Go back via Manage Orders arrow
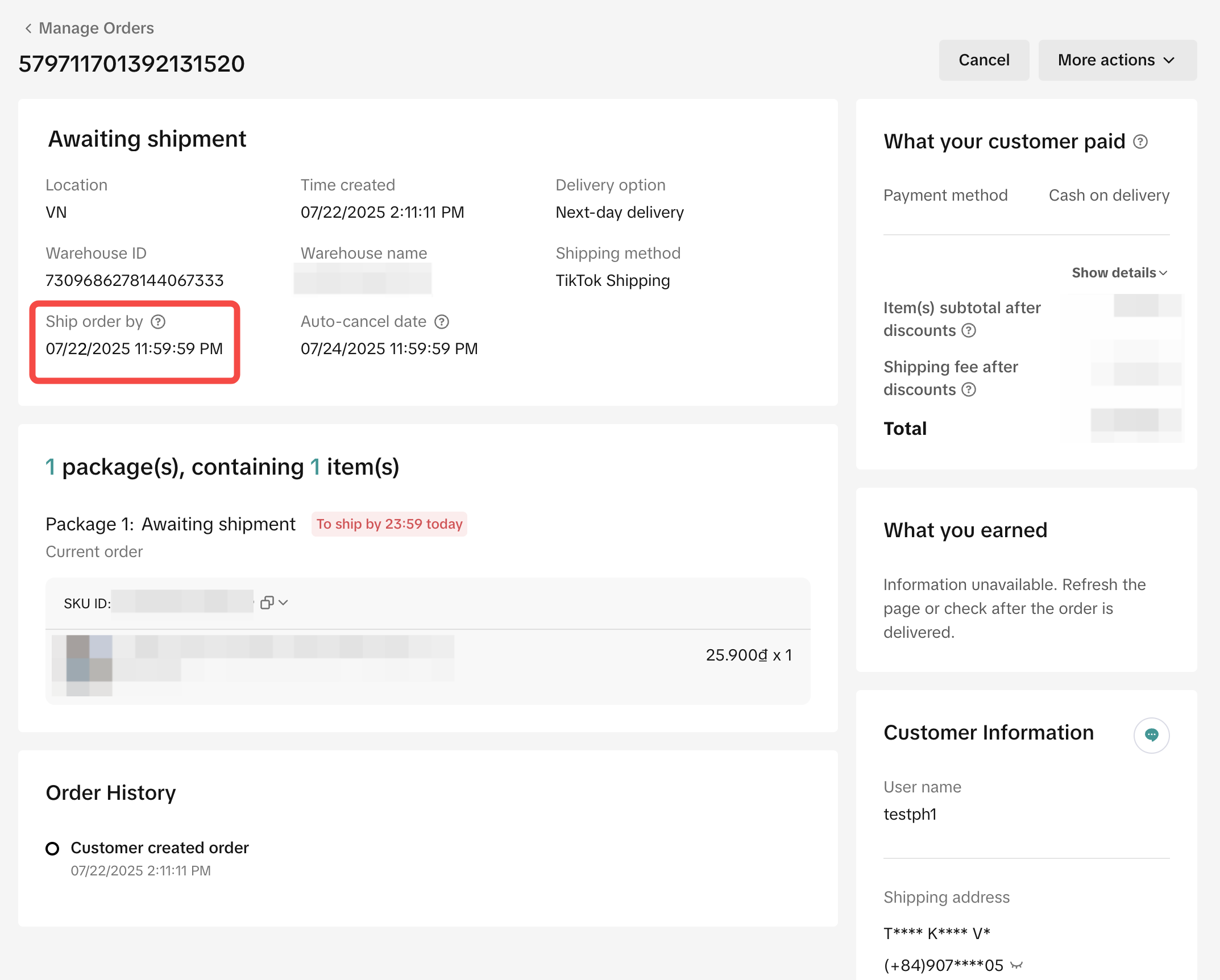This screenshot has width=1220, height=980. [28, 28]
